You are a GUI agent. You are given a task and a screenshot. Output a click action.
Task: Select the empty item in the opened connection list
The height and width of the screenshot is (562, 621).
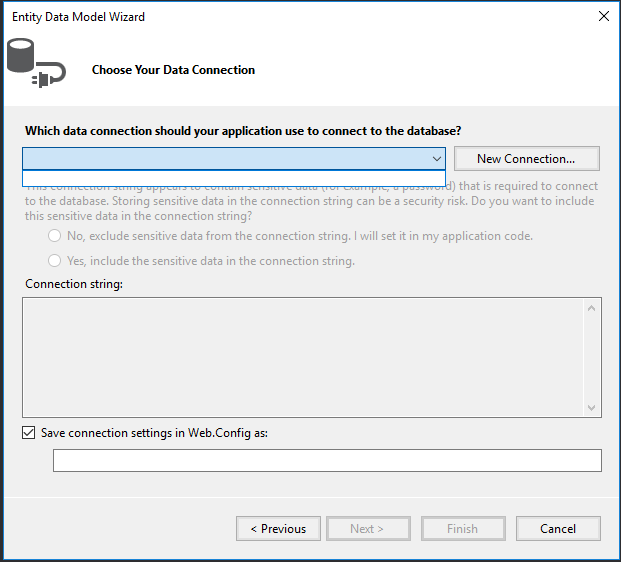234,178
